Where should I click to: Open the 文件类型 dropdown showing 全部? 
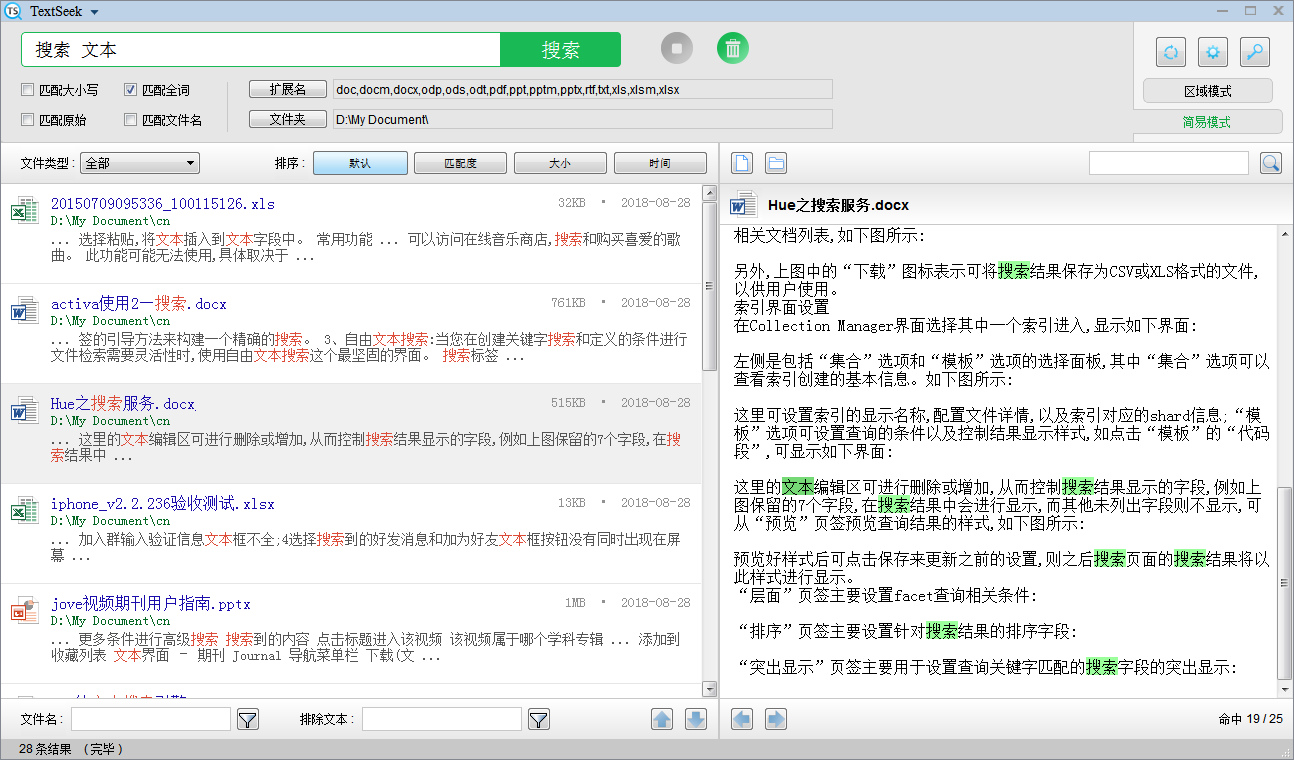pos(140,163)
